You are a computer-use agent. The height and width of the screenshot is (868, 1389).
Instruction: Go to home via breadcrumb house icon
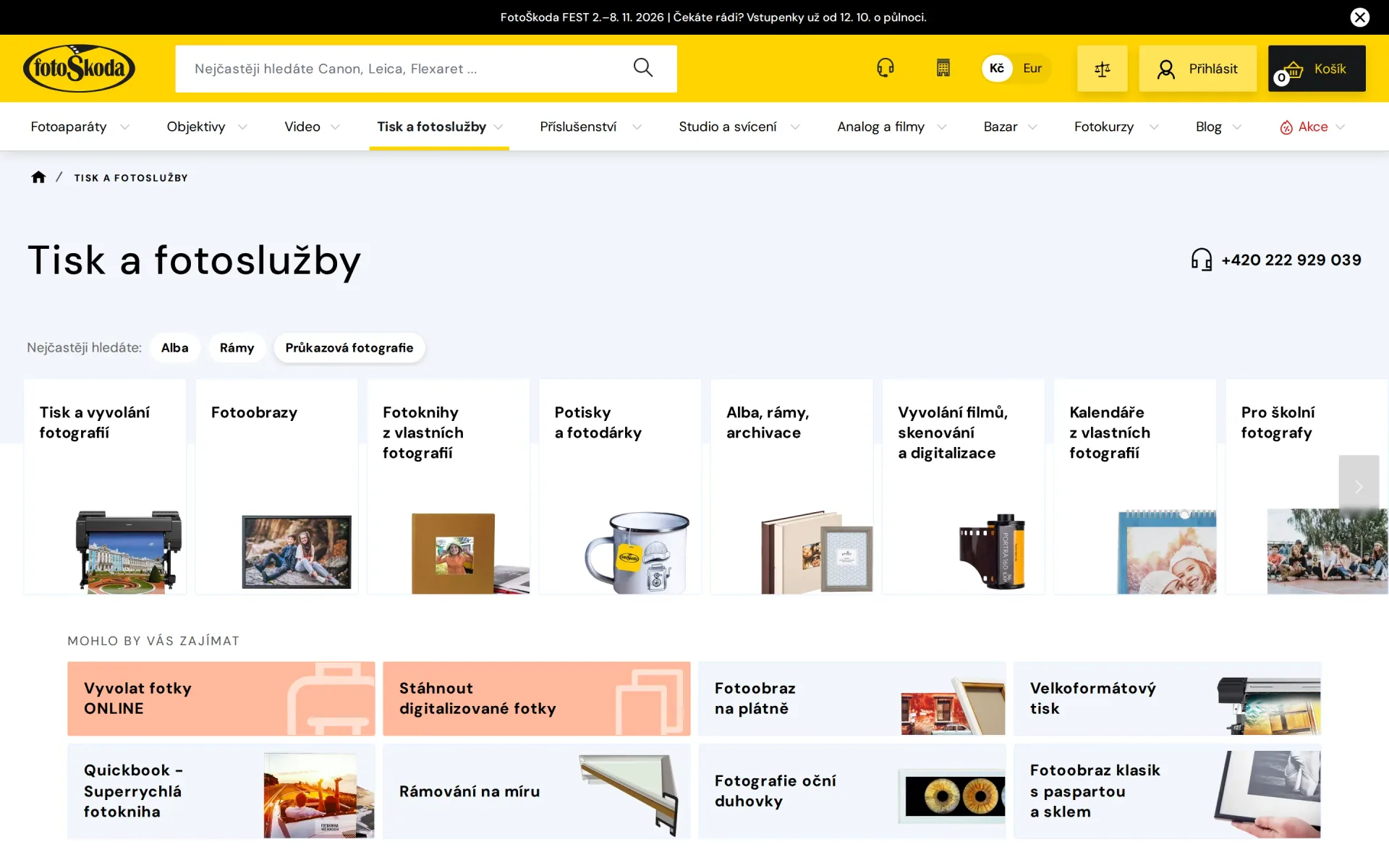(x=38, y=177)
